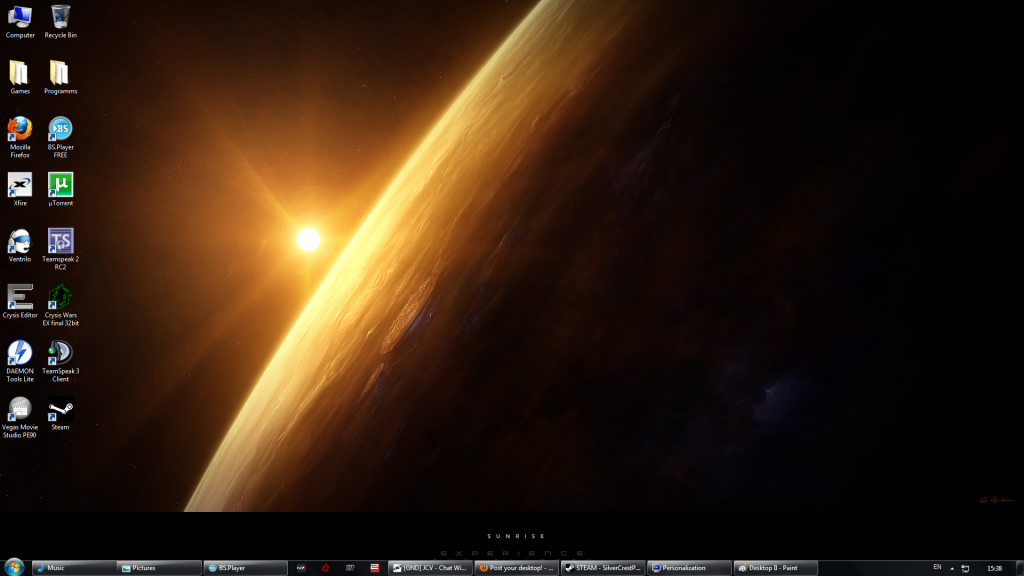Select the Games folder on the desktop
1024x576 pixels.
click(x=20, y=74)
